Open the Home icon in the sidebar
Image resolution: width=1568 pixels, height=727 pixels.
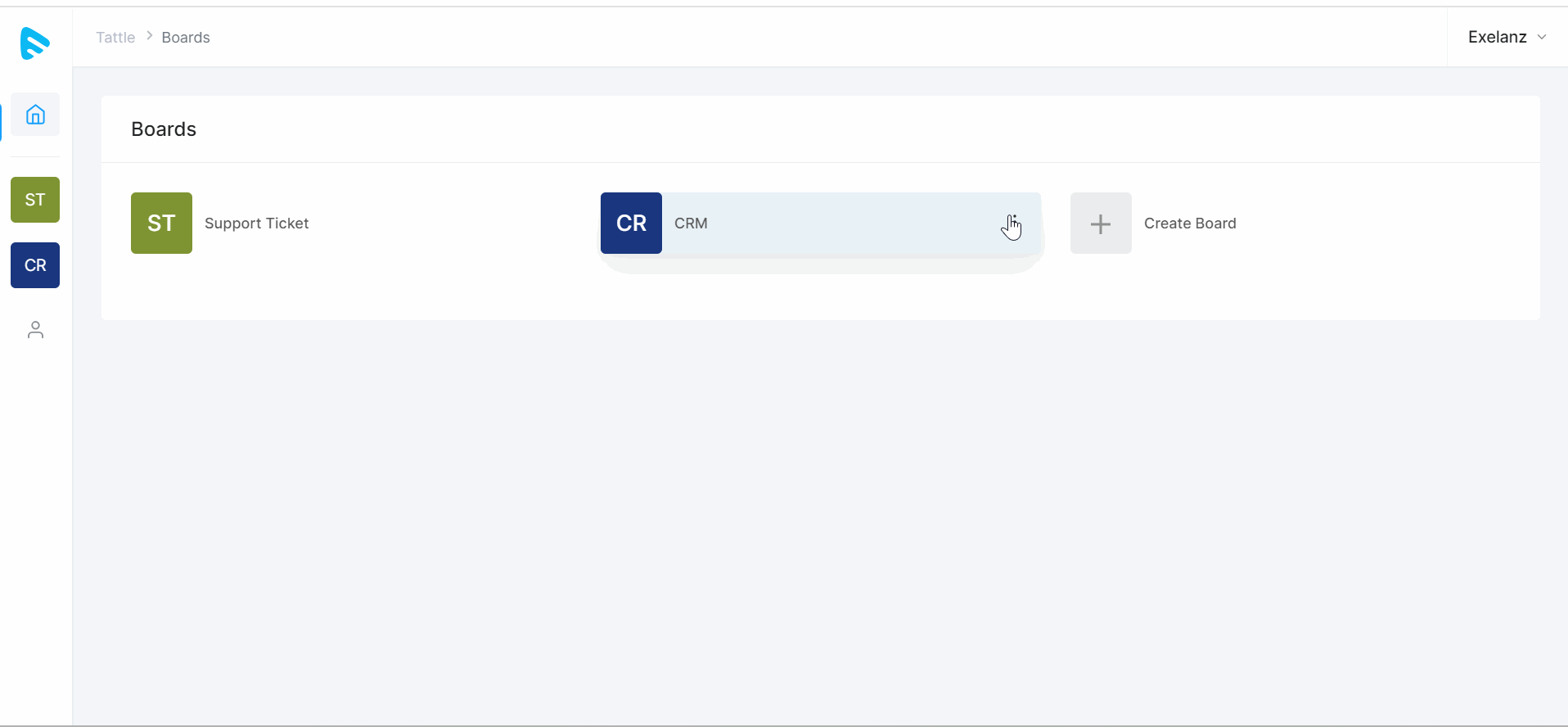35,115
